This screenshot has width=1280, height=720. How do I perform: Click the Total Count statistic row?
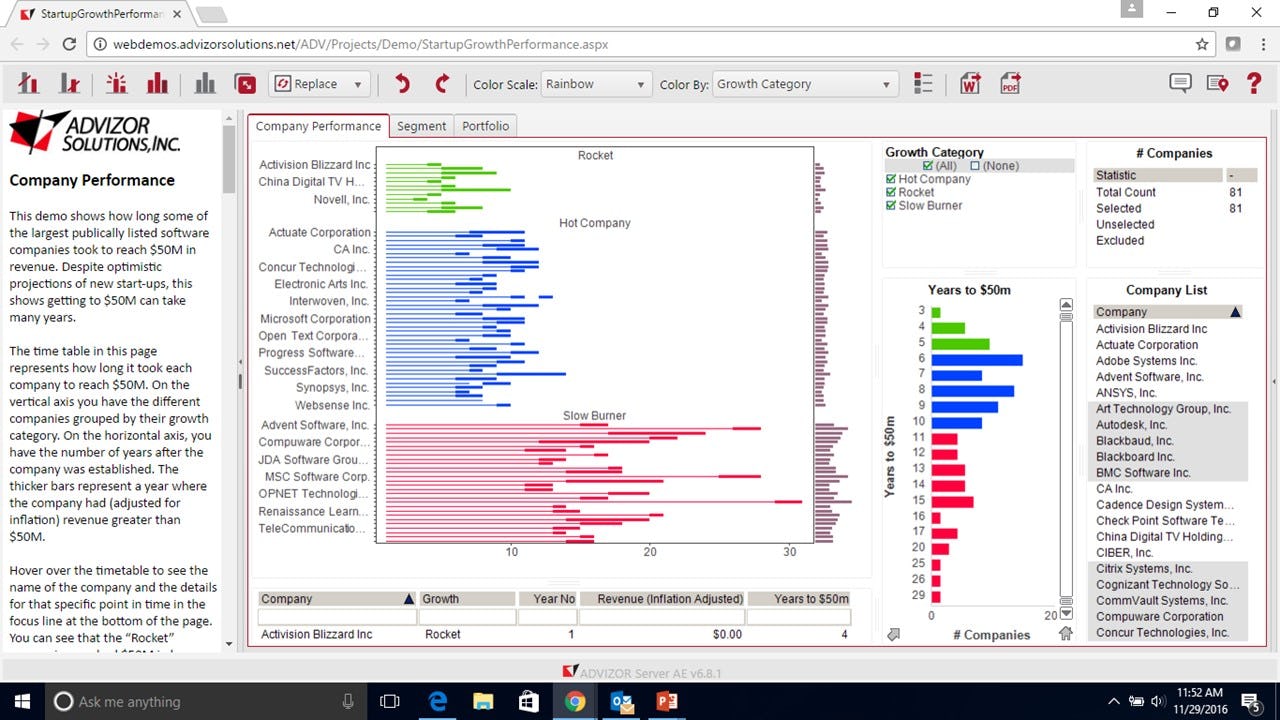(x=1126, y=192)
